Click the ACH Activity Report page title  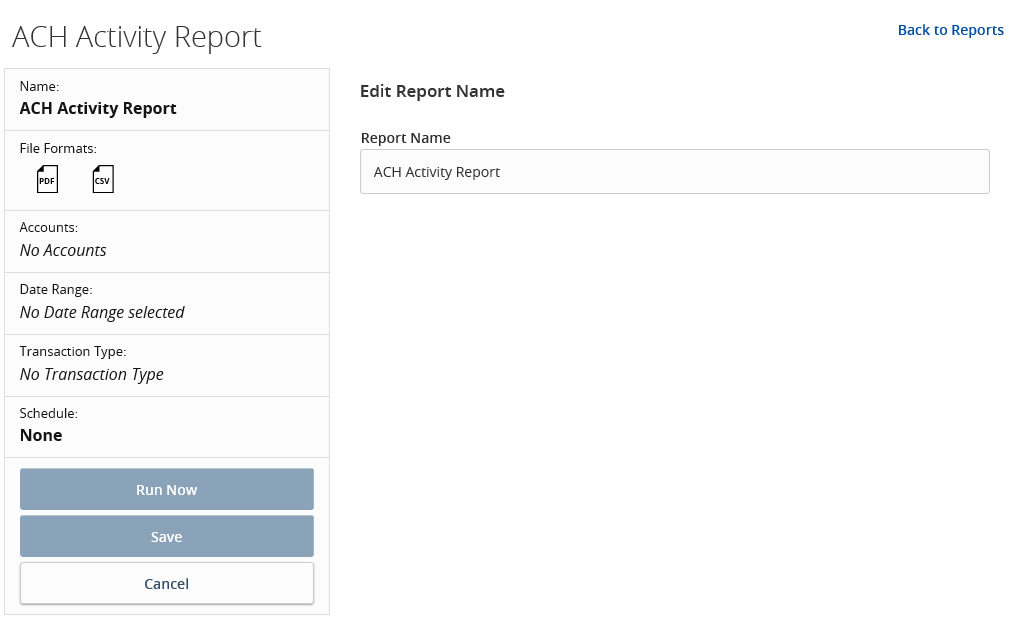click(x=137, y=37)
